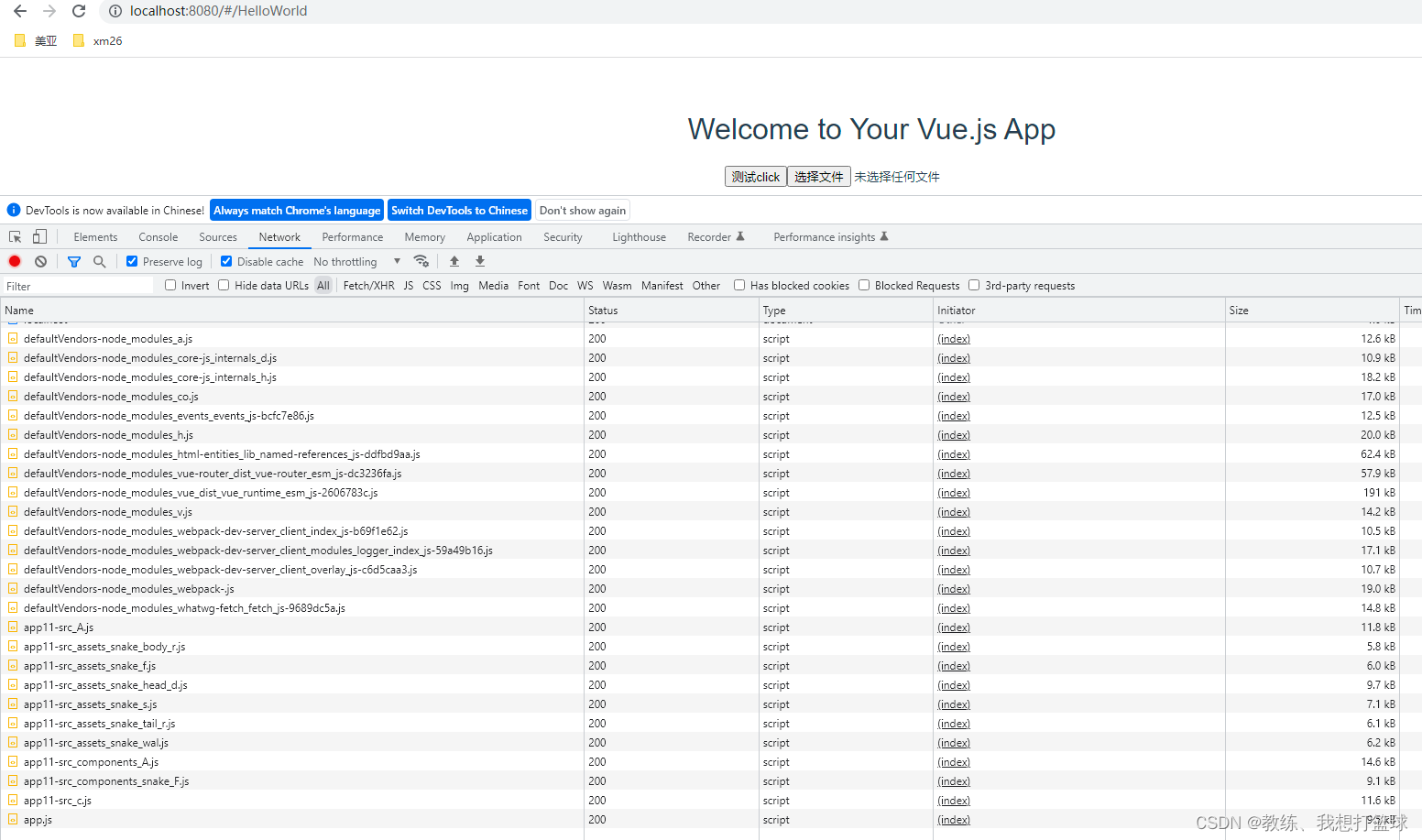Click the browser back arrow
Image resolution: width=1422 pixels, height=840 pixels.
pyautogui.click(x=20, y=11)
